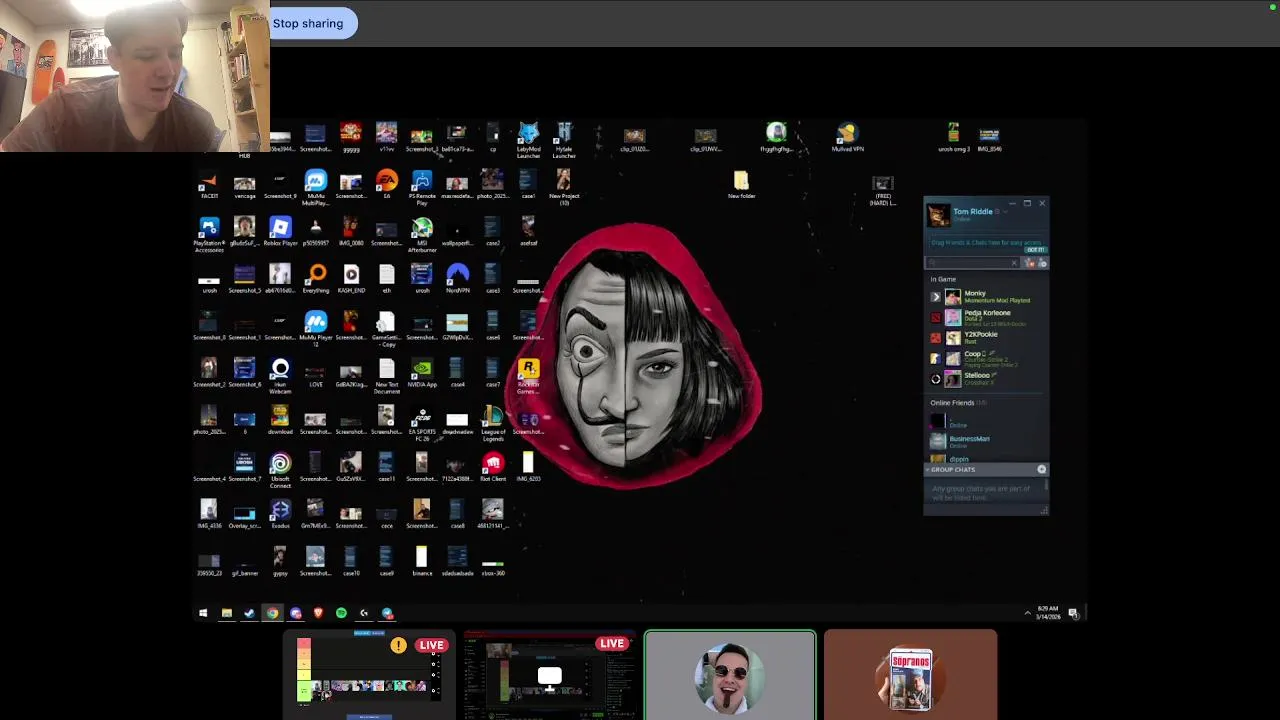
Task: Click the Stop sharing button
Action: (308, 23)
